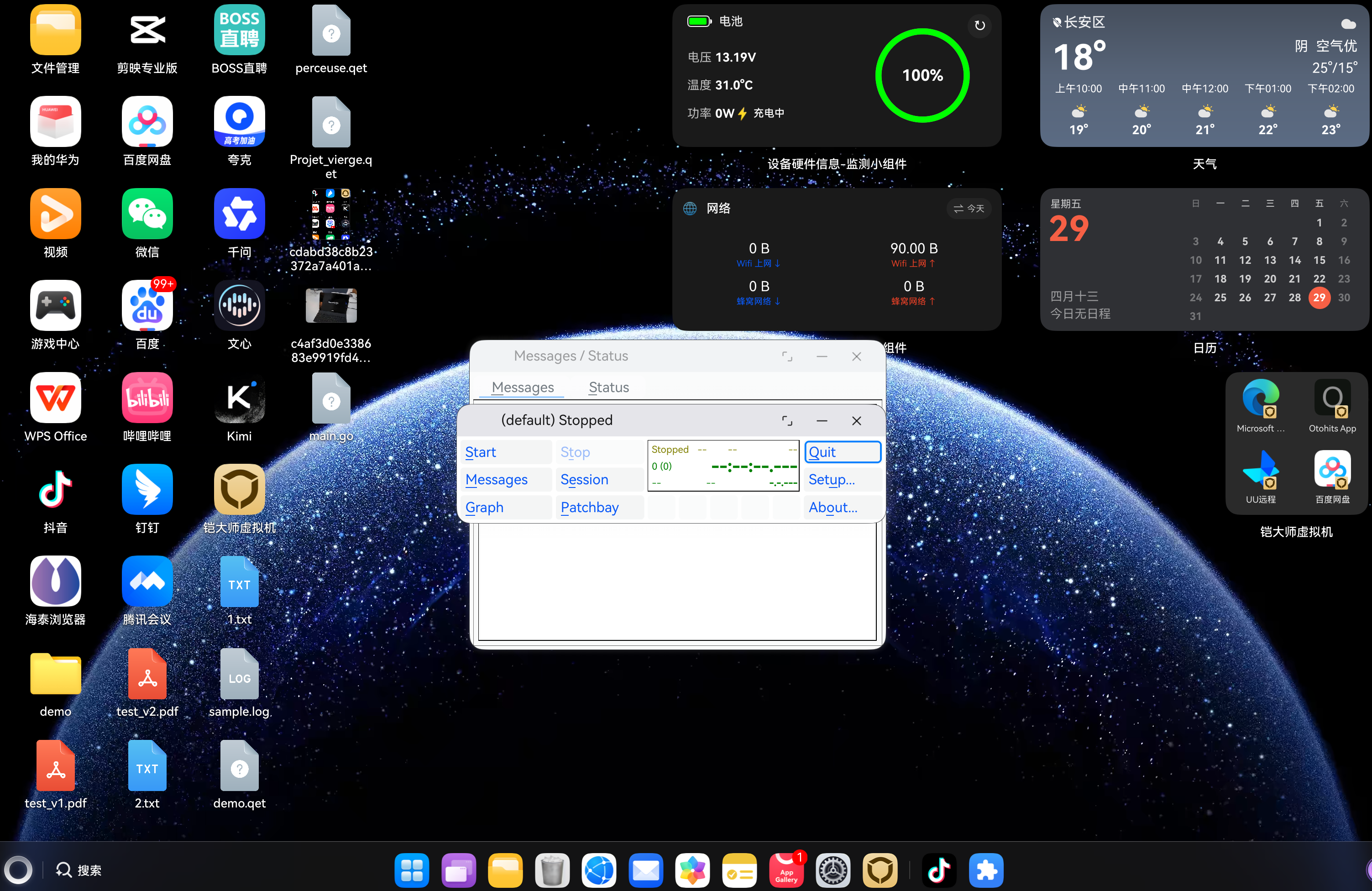Select the test_v1.pdf file icon
Screen dimensions: 1372x891
tap(55, 765)
